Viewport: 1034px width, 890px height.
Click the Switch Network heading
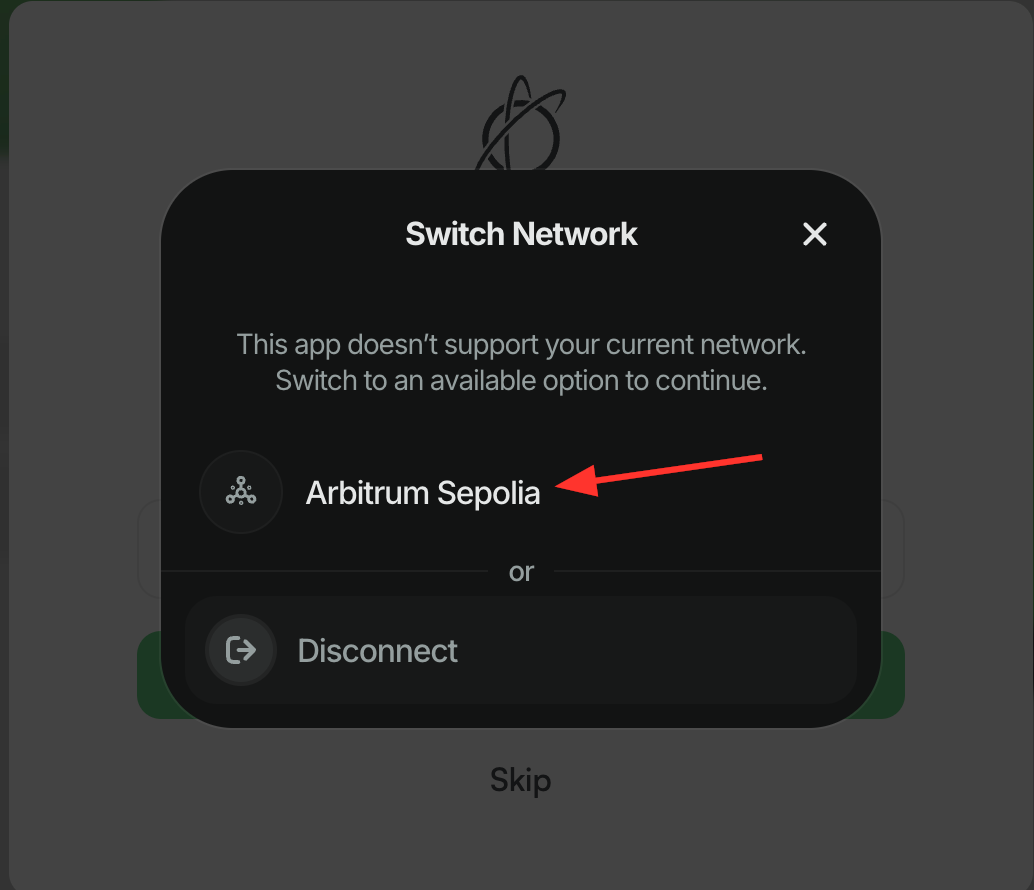click(521, 234)
